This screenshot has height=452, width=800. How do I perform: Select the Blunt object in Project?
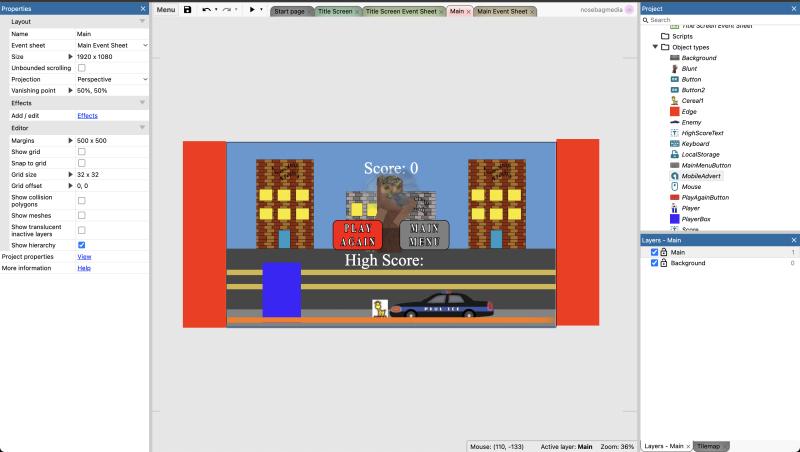[689, 68]
